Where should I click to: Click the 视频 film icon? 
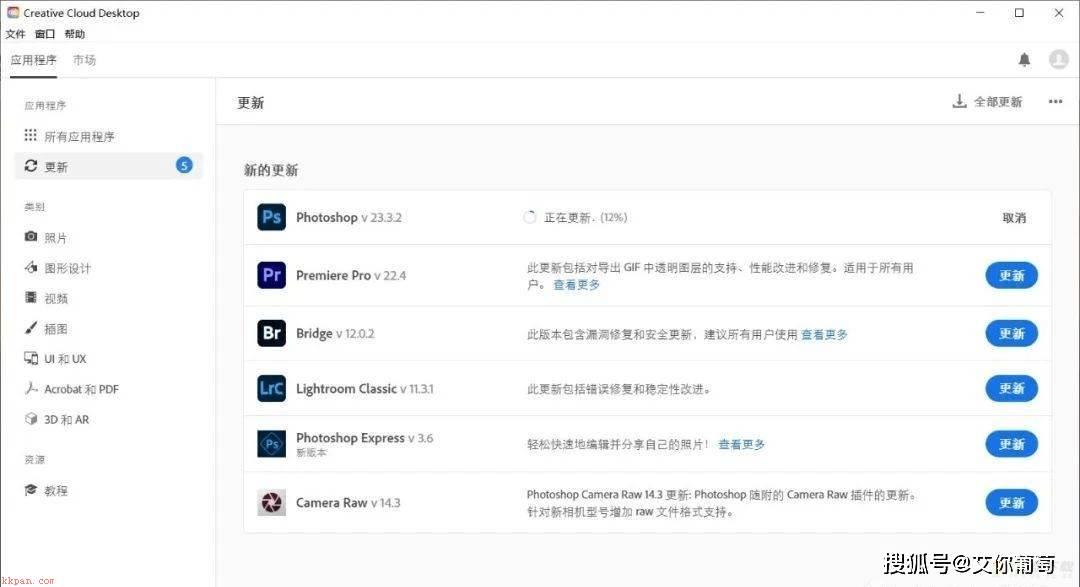tap(31, 297)
